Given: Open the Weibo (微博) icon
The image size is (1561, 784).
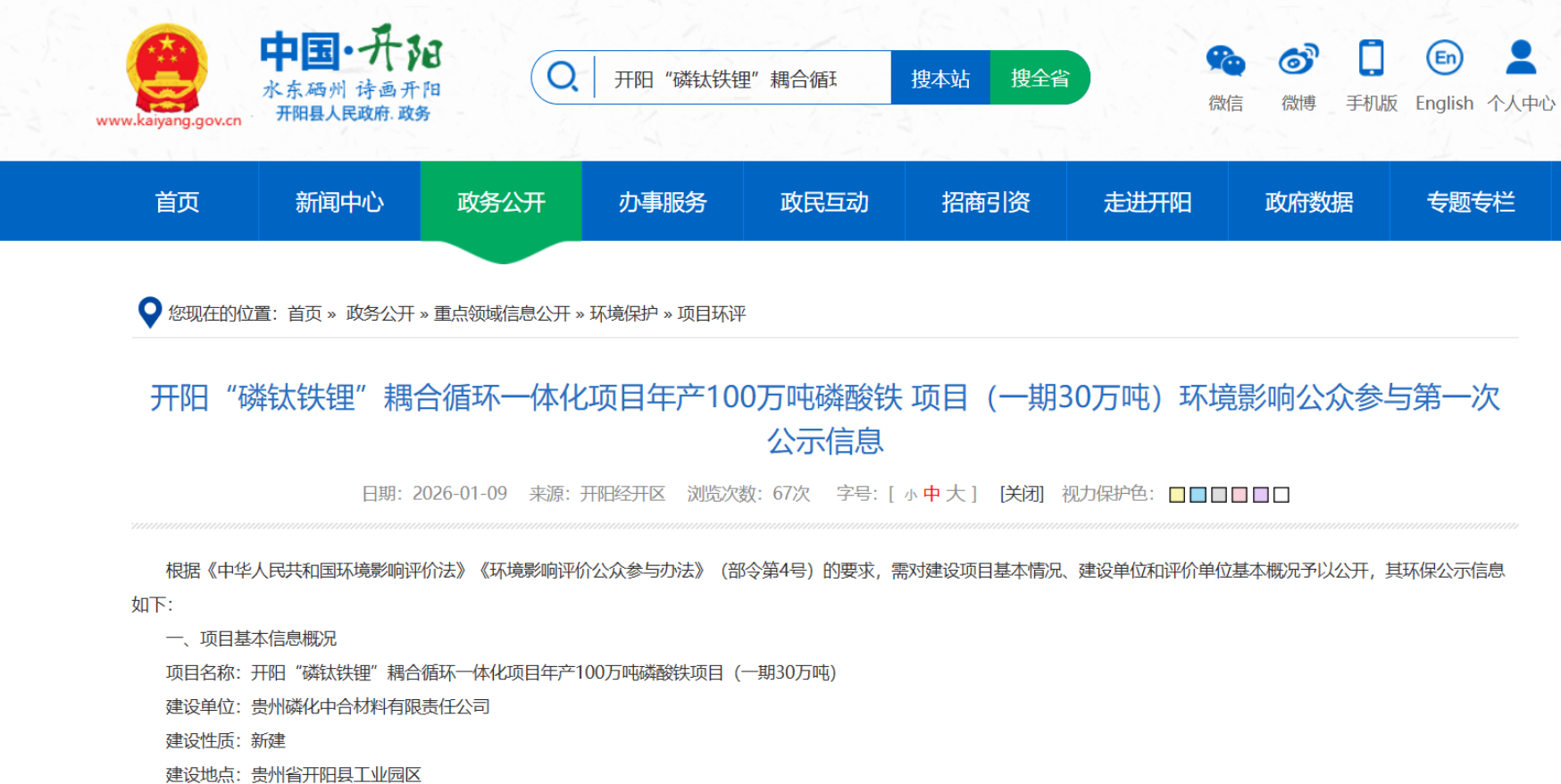Looking at the screenshot, I should click(x=1298, y=60).
